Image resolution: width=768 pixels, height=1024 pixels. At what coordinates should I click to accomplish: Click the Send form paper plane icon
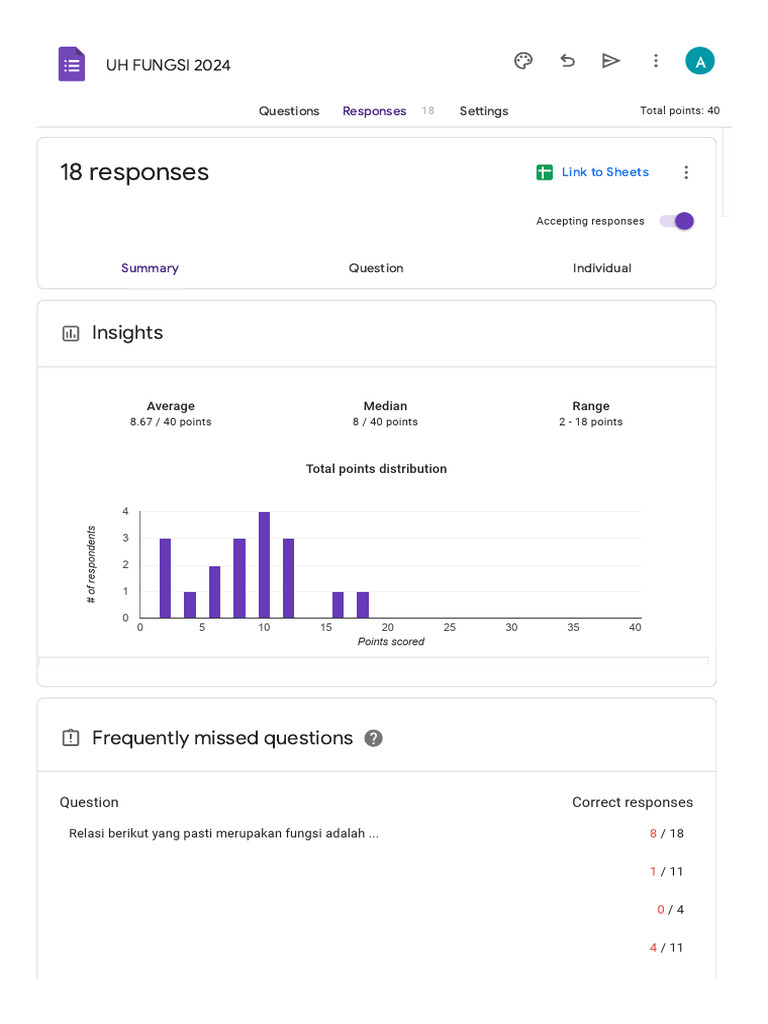611,61
